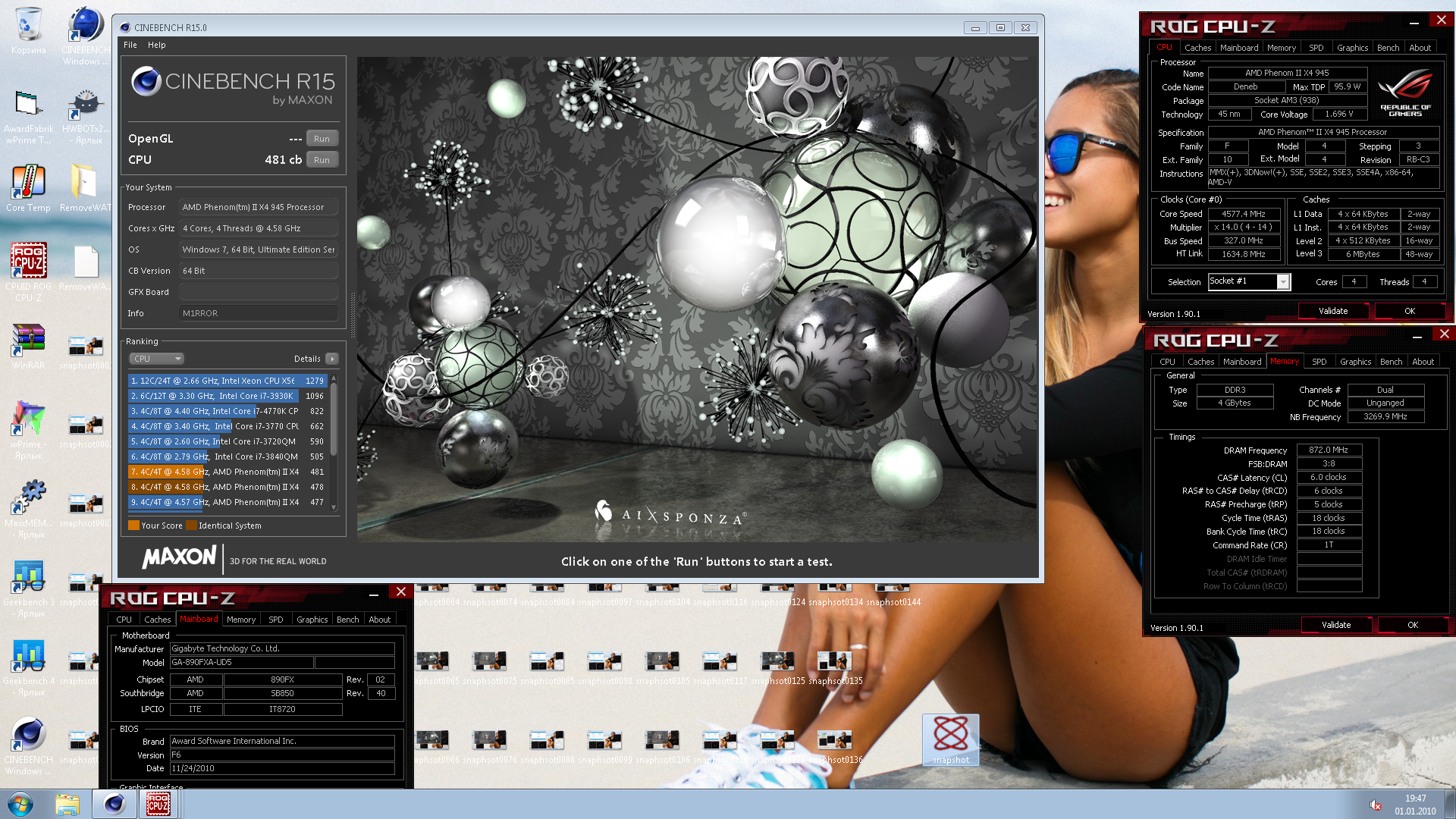Click Validate in the top-right CPU-Z window
The image size is (1456, 819).
coord(1332,311)
